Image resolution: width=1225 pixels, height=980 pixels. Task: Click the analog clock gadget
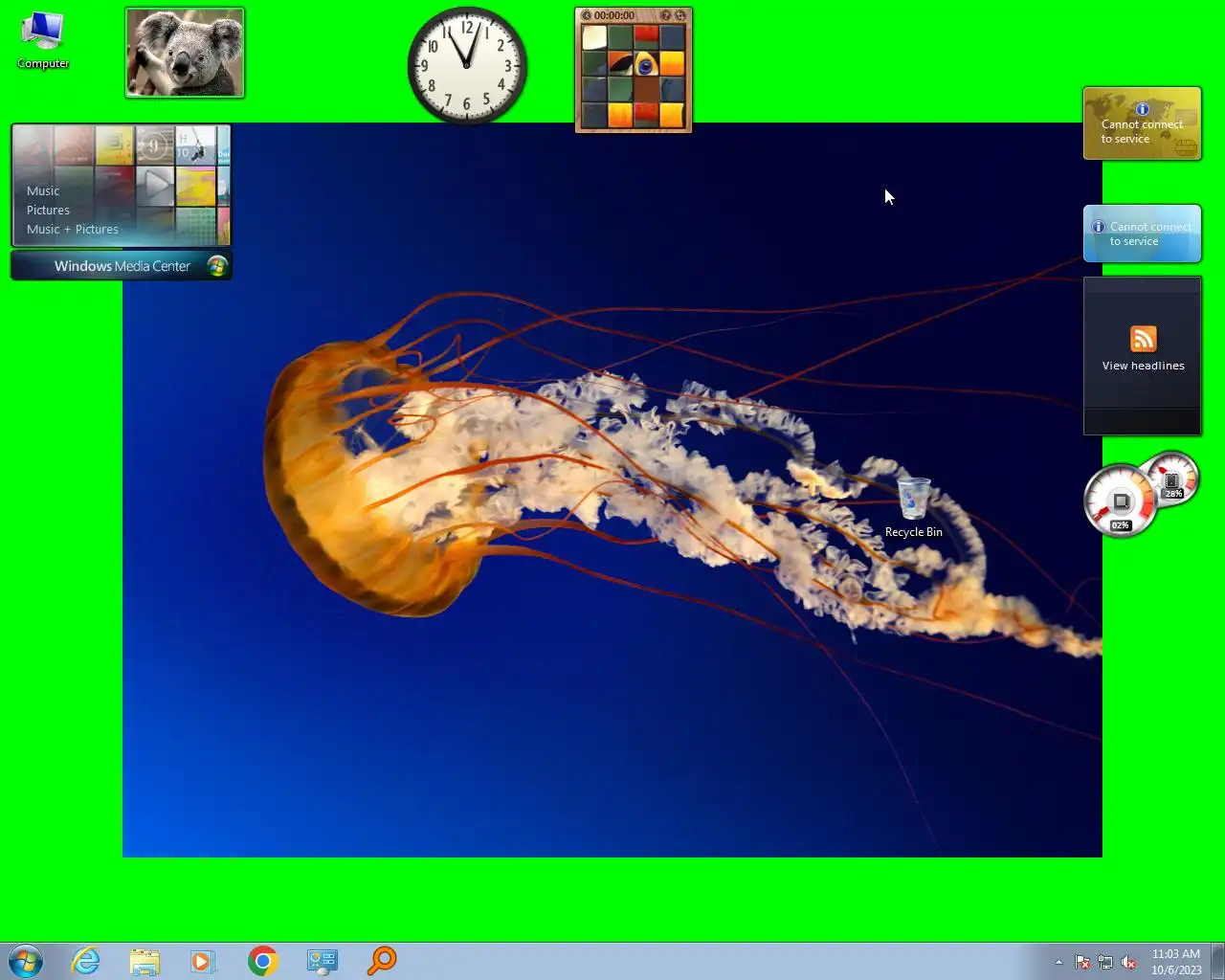(467, 65)
